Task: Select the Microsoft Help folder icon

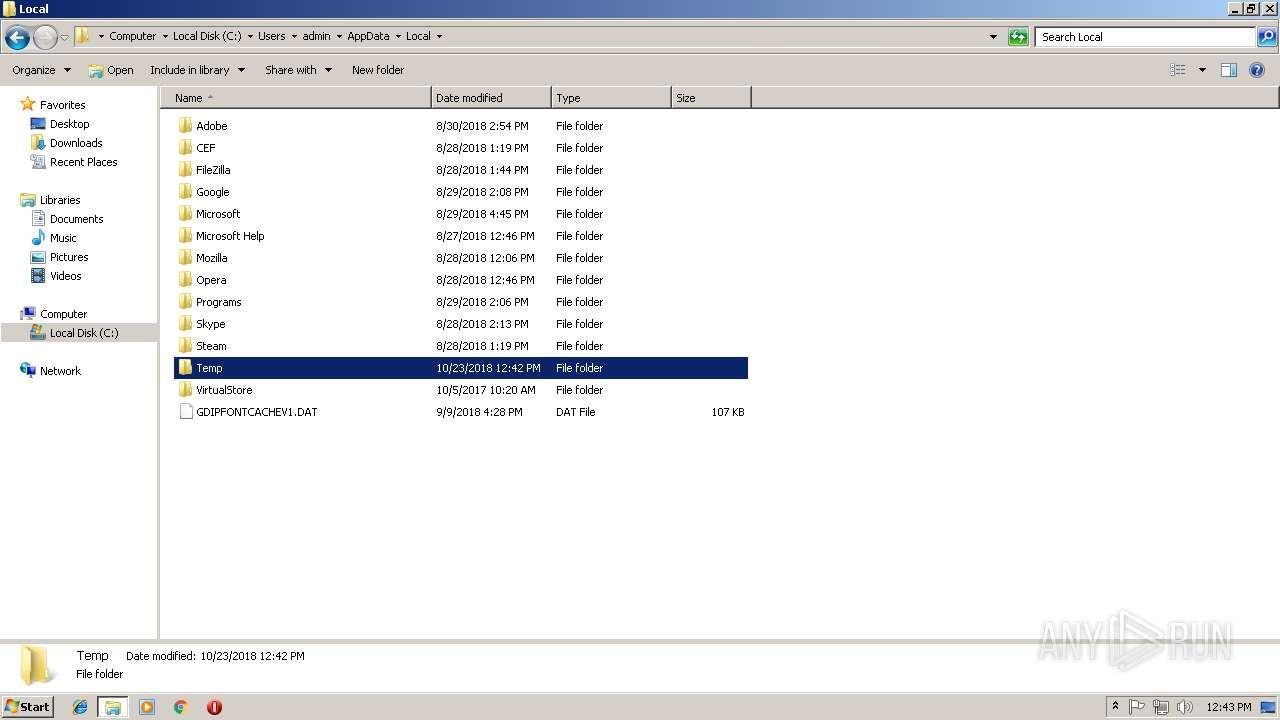Action: point(185,236)
